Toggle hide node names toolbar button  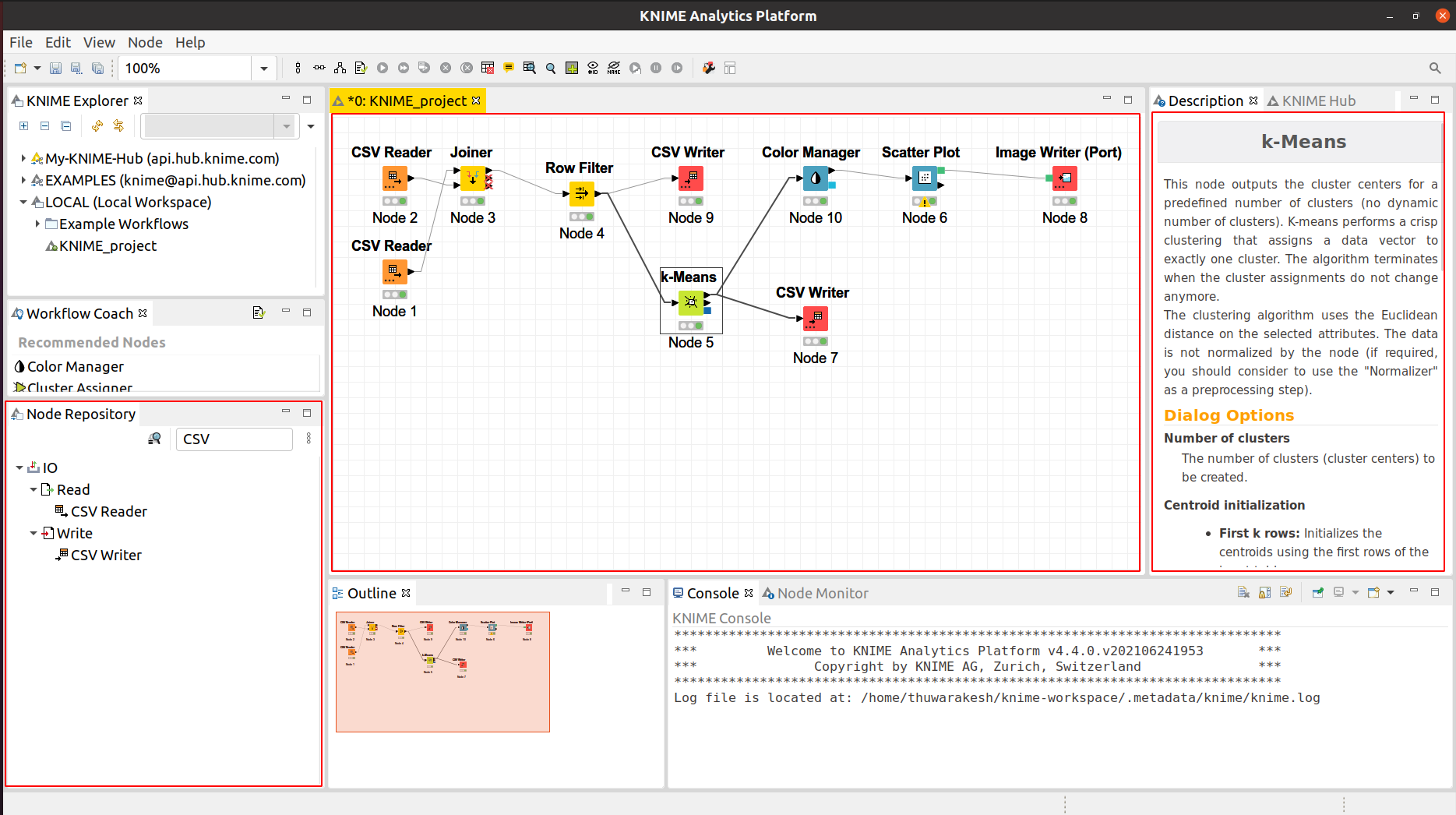[x=614, y=69]
